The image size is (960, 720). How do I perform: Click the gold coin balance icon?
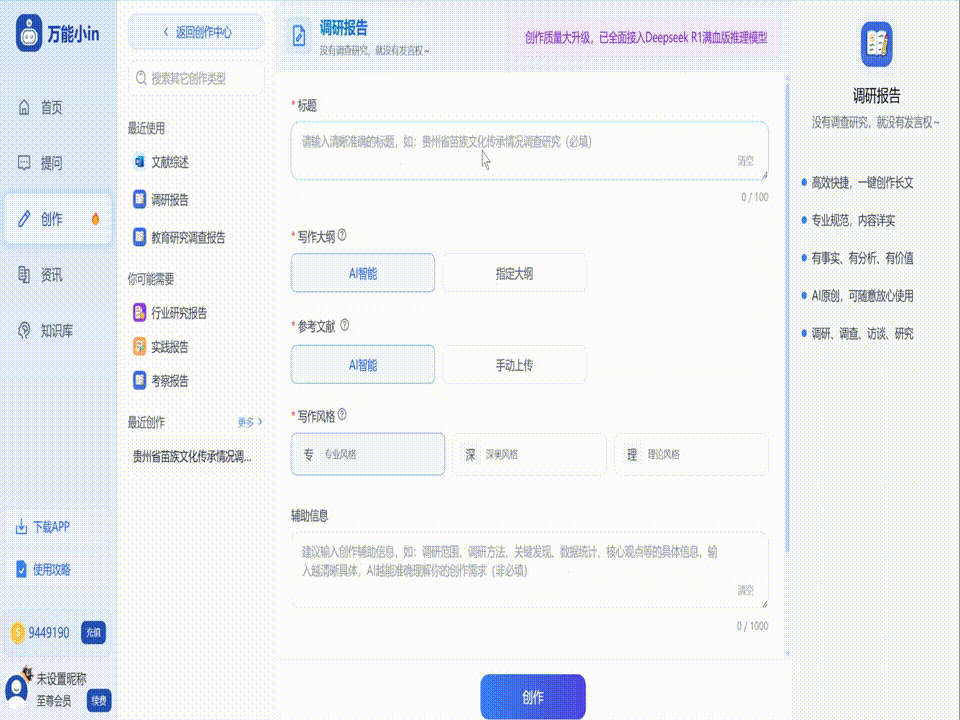pyautogui.click(x=18, y=632)
